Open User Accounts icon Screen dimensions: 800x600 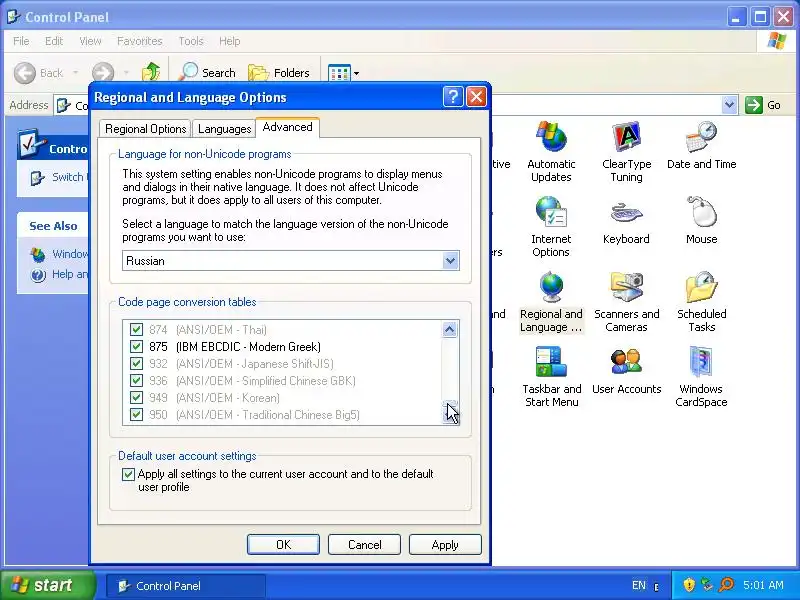pos(626,370)
